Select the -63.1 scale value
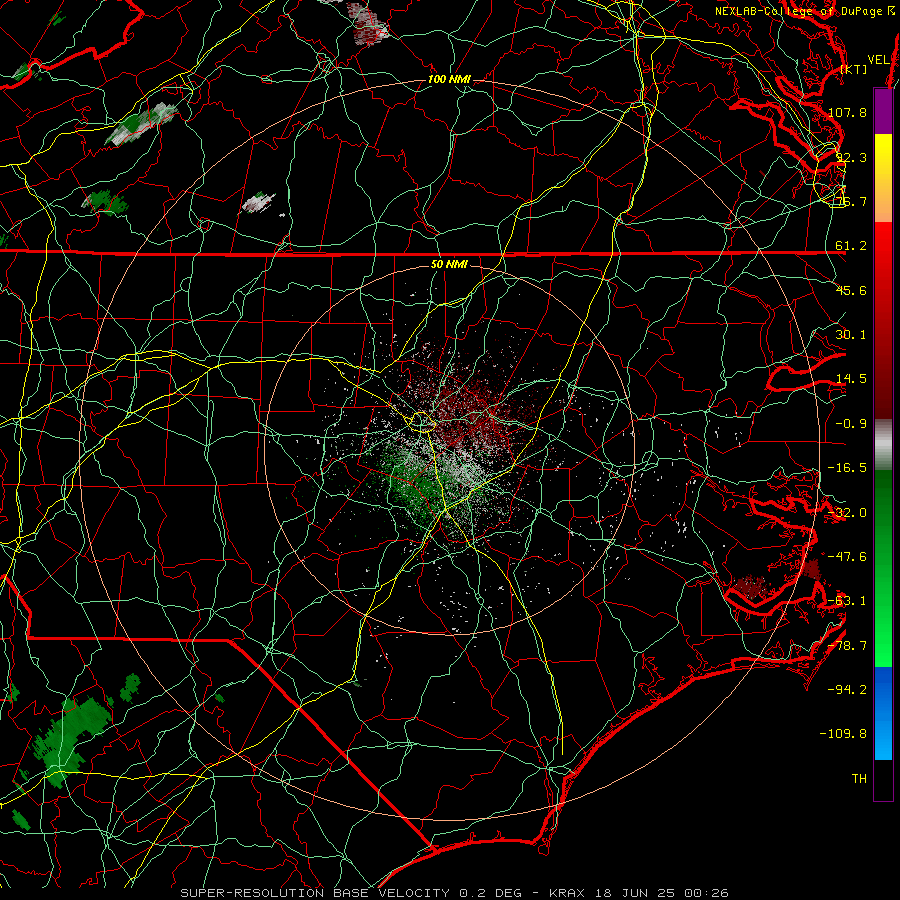Screen dimensions: 900x900 pyautogui.click(x=847, y=601)
